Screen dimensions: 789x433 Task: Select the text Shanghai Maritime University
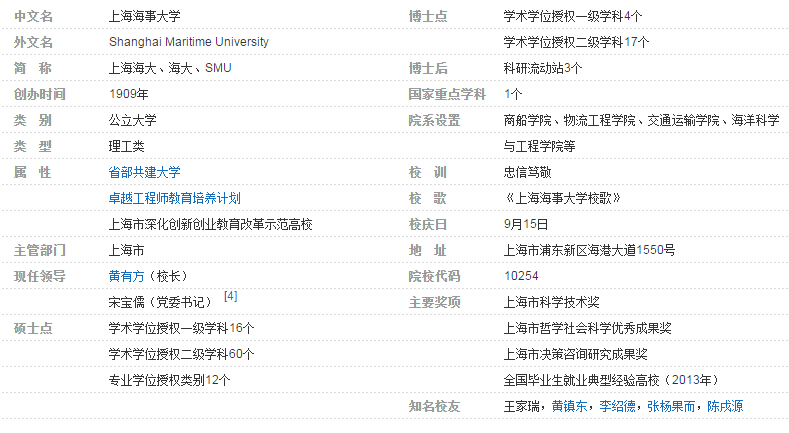point(189,42)
